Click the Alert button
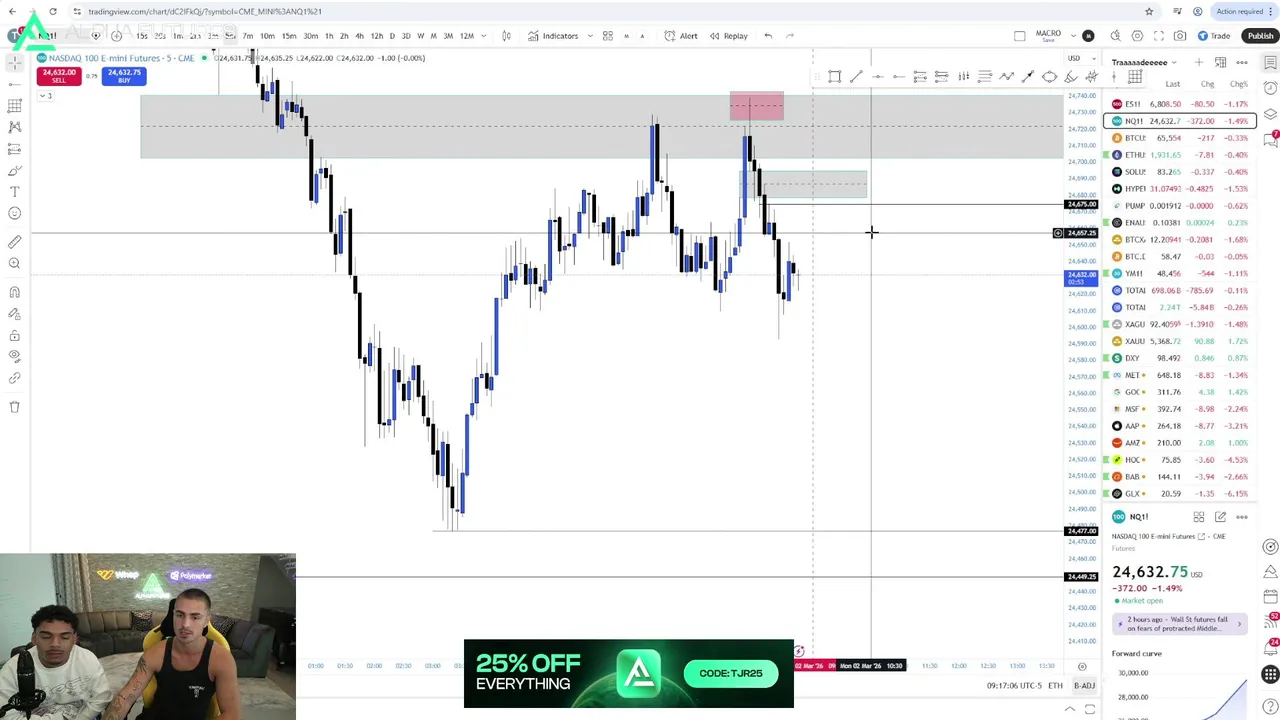Image resolution: width=1280 pixels, height=720 pixels. click(x=680, y=36)
